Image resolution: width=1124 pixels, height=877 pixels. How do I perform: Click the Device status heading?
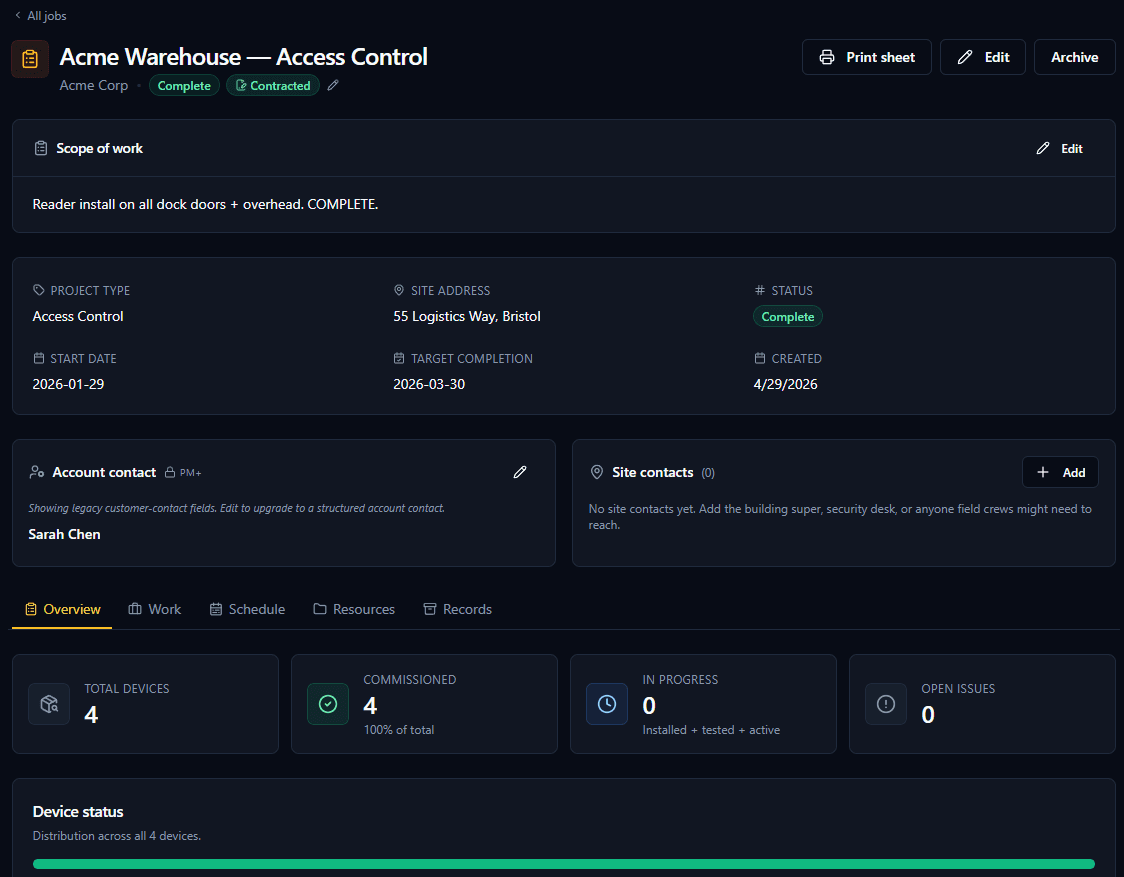click(78, 812)
